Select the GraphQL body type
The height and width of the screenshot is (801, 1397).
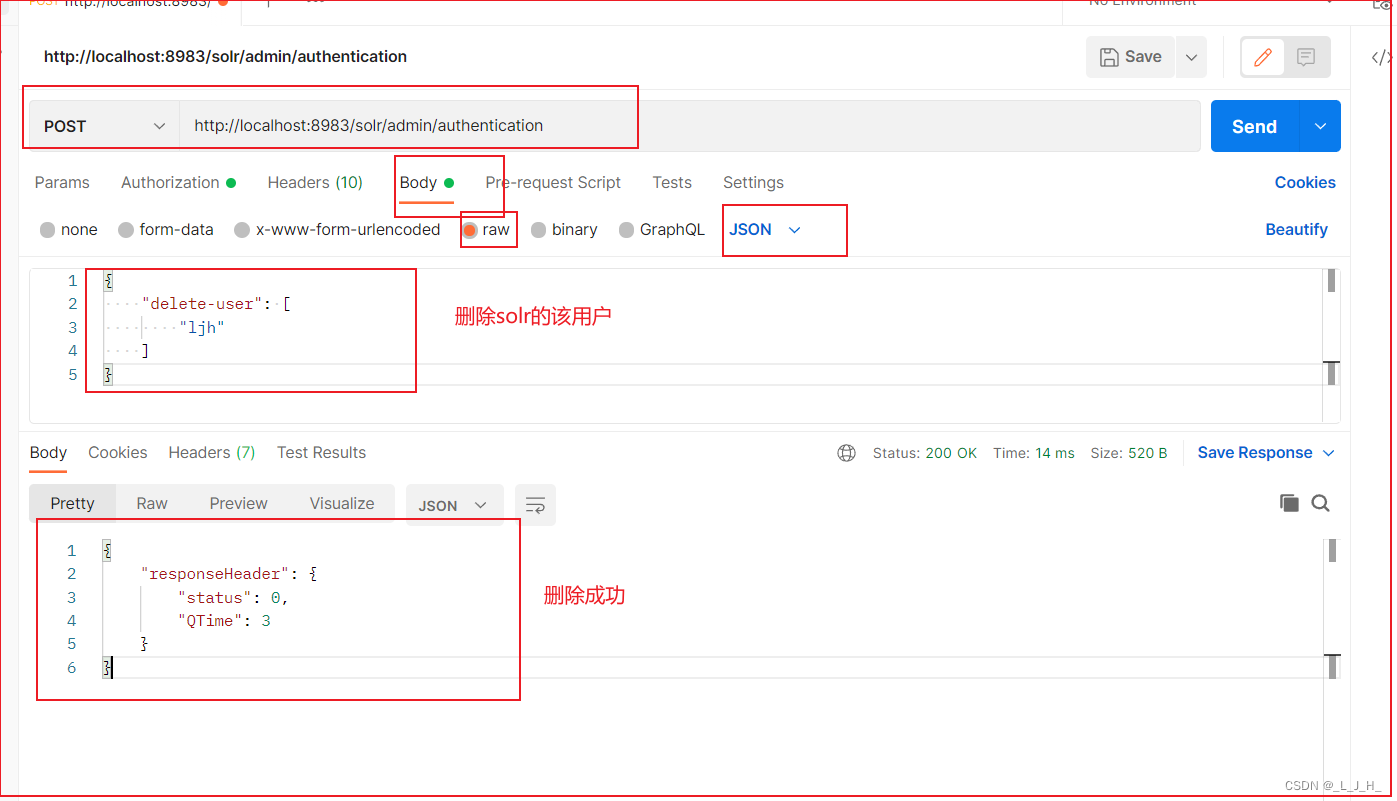[x=662, y=229]
